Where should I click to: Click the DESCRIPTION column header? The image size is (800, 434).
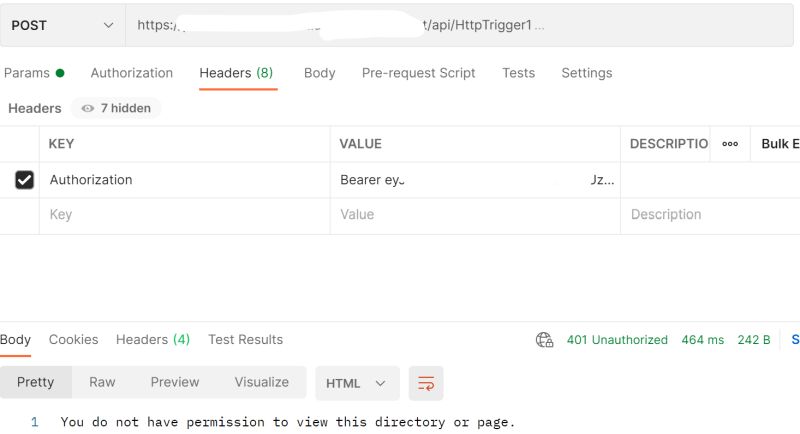(x=668, y=144)
